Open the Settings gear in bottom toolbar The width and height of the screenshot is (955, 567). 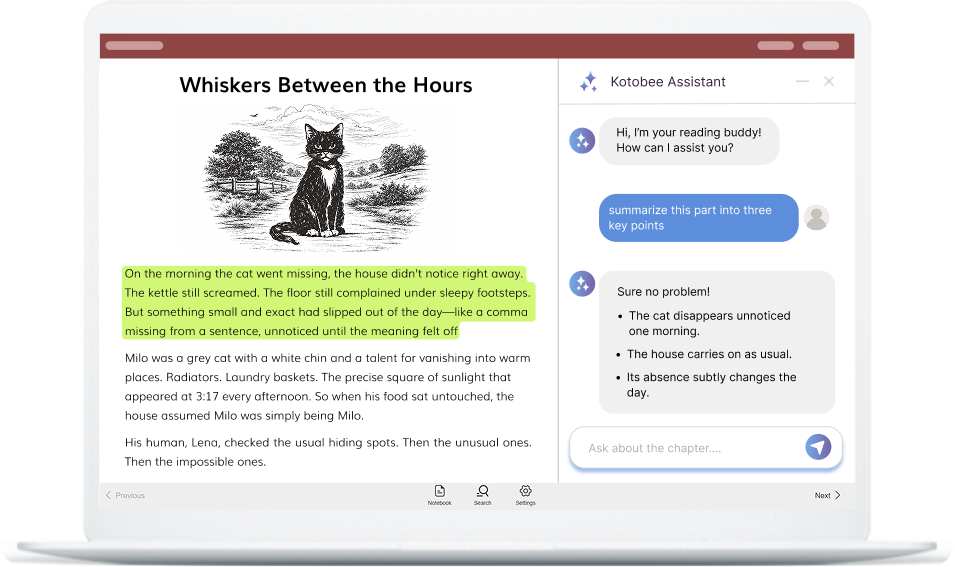pos(525,492)
